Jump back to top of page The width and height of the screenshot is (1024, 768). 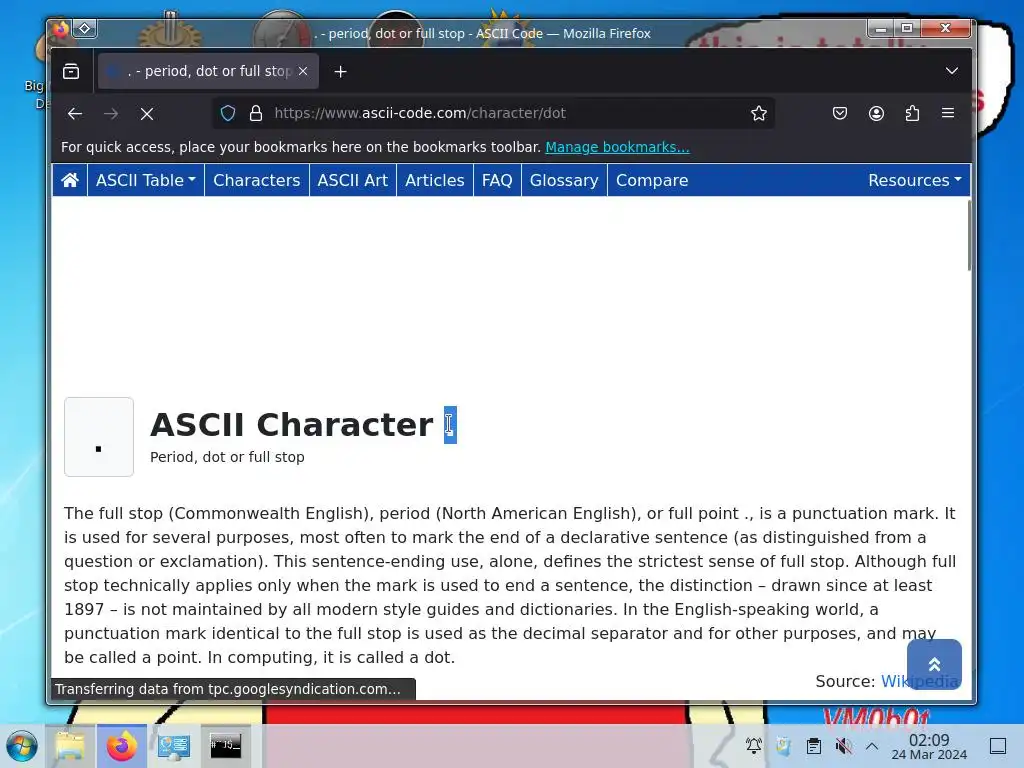pos(934,664)
